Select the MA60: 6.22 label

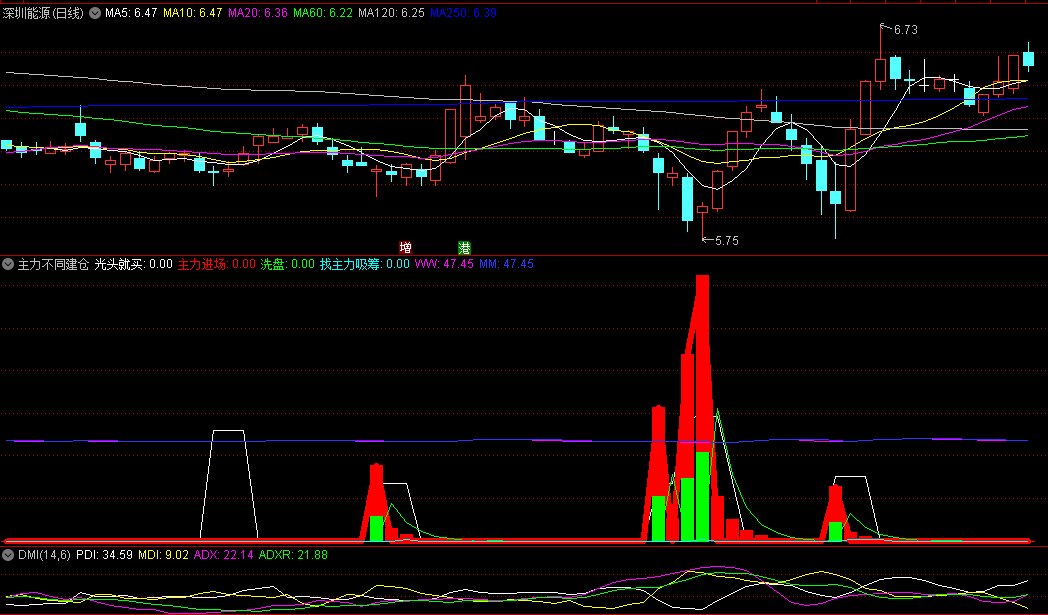click(323, 13)
